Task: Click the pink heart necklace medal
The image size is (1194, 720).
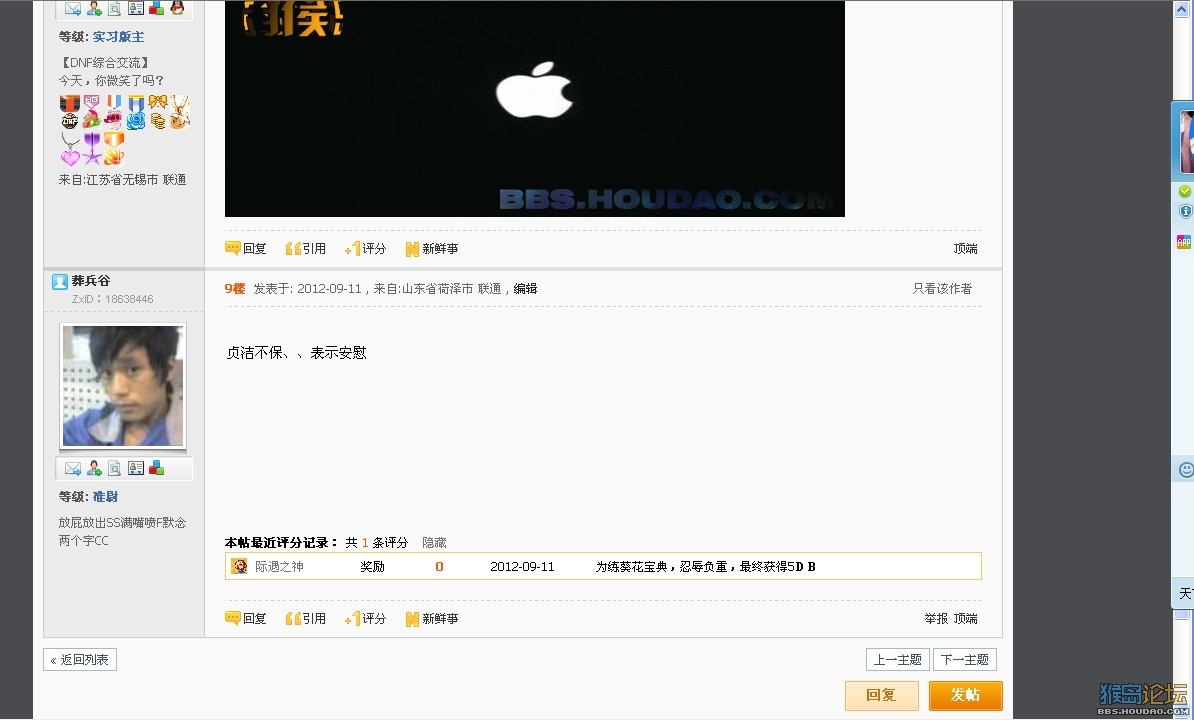Action: tap(70, 149)
